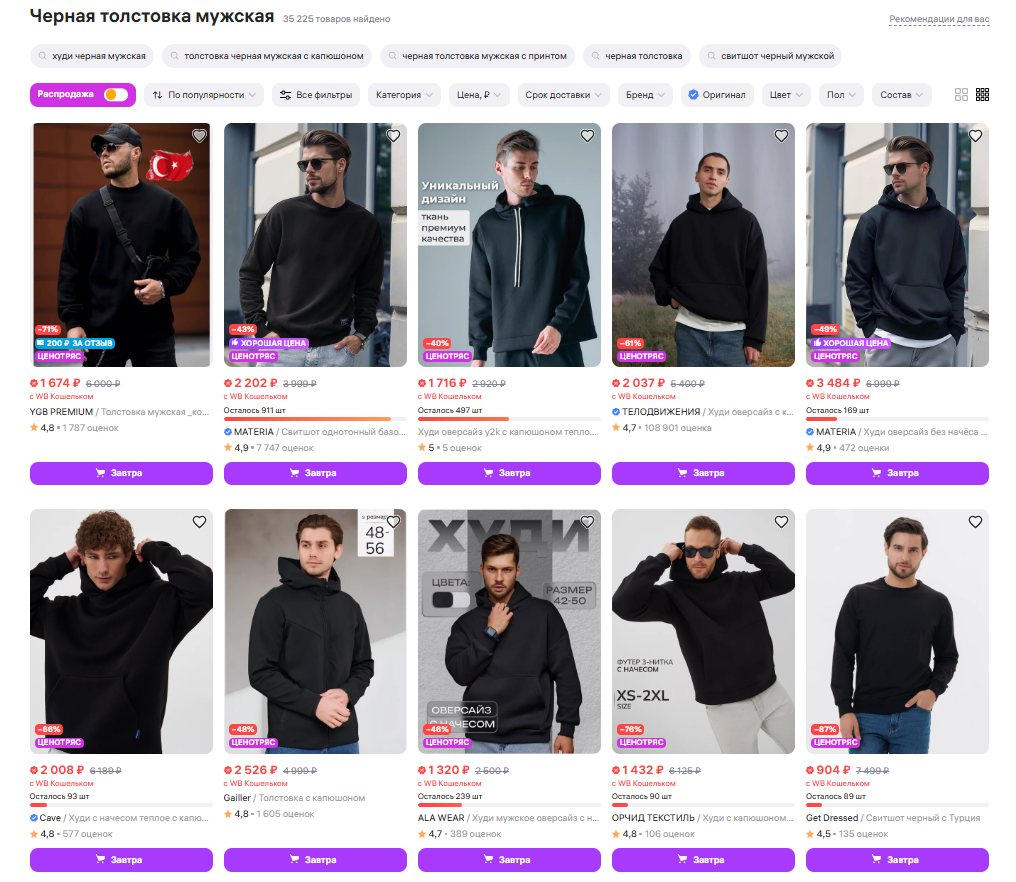1016x882 pixels.
Task: Favorite the Cave hoodie with heart icon
Action: (x=199, y=522)
